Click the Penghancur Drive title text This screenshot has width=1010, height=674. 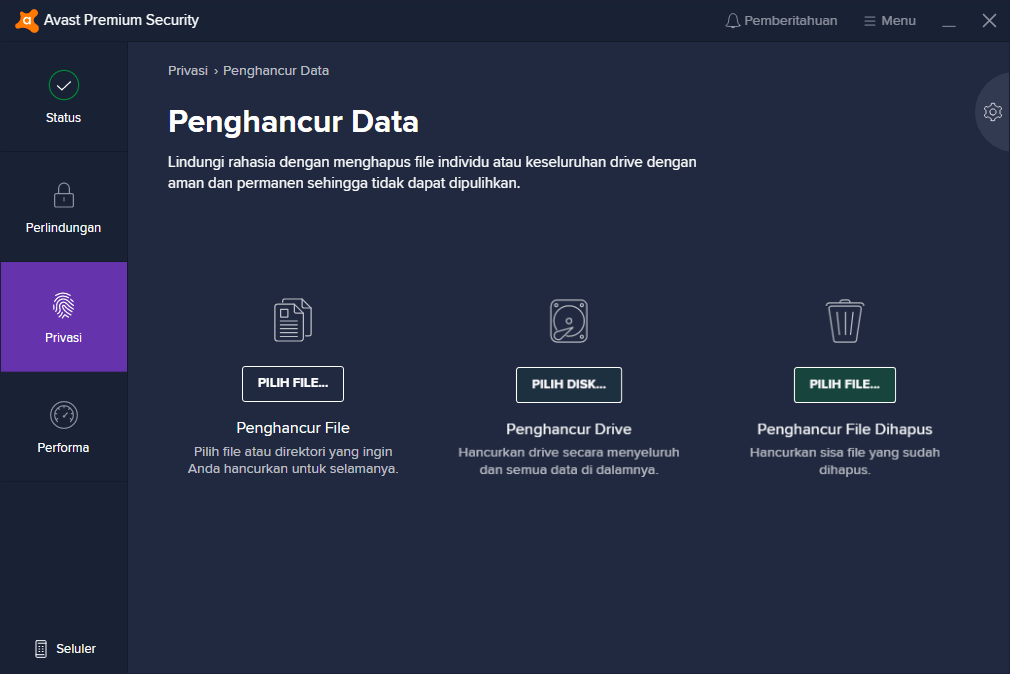click(568, 429)
